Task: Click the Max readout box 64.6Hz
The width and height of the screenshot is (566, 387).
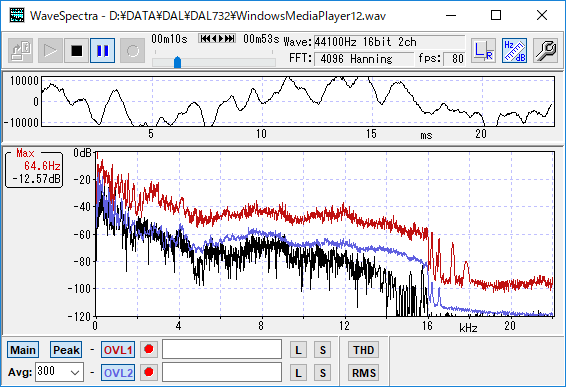Action: coord(34,169)
